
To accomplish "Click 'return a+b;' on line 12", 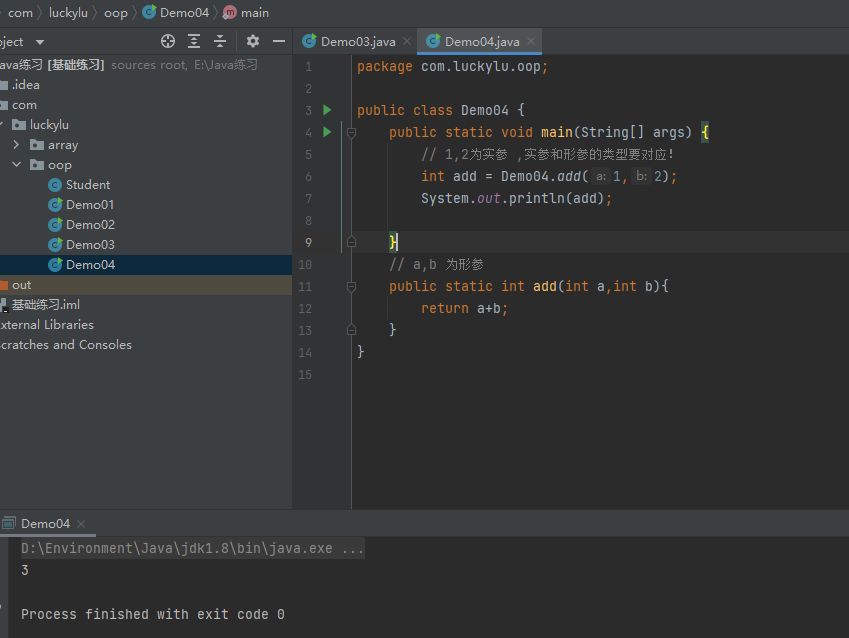I will 465,308.
